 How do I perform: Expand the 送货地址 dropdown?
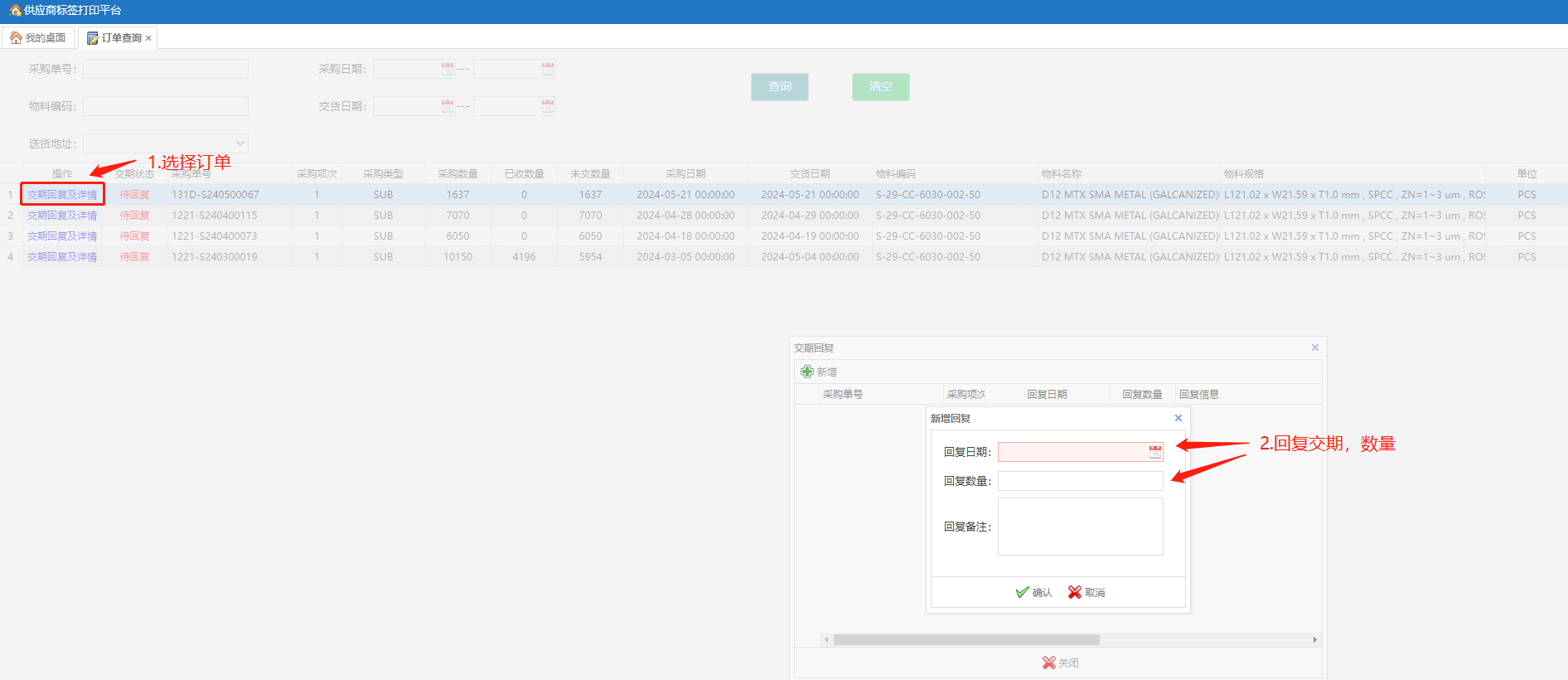240,143
